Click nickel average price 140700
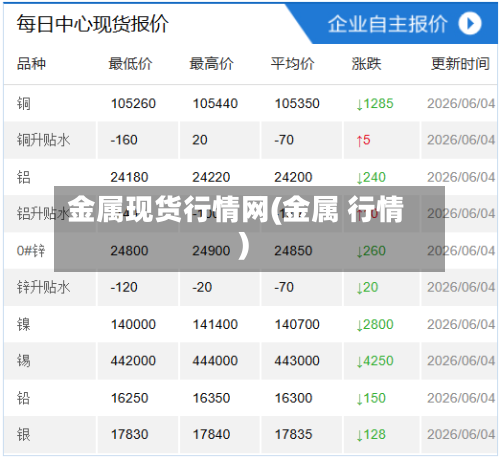This screenshot has height=459, width=500. pyautogui.click(x=297, y=324)
